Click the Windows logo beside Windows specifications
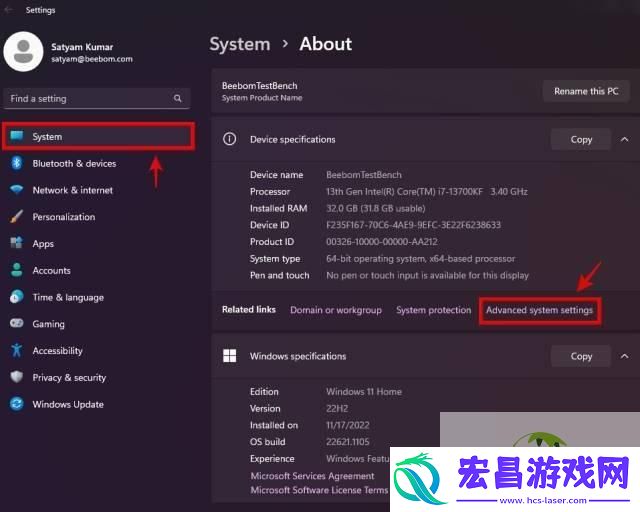This screenshot has height=512, width=640. coord(229,356)
